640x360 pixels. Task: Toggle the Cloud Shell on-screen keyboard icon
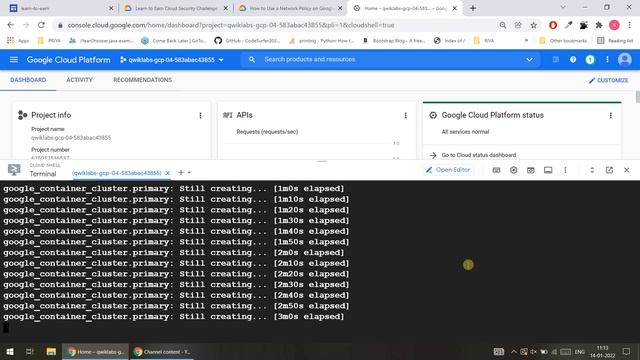[496, 170]
